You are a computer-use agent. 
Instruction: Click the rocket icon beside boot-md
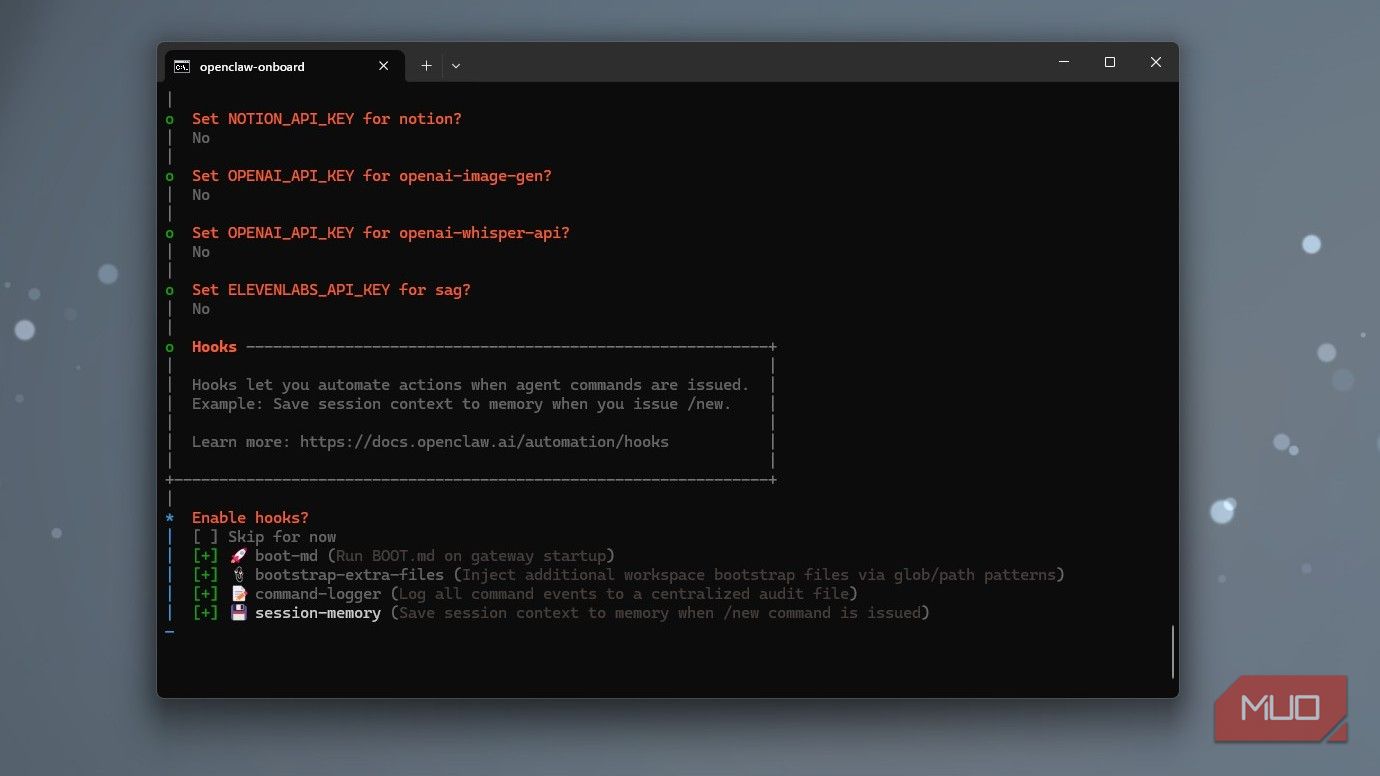point(238,556)
